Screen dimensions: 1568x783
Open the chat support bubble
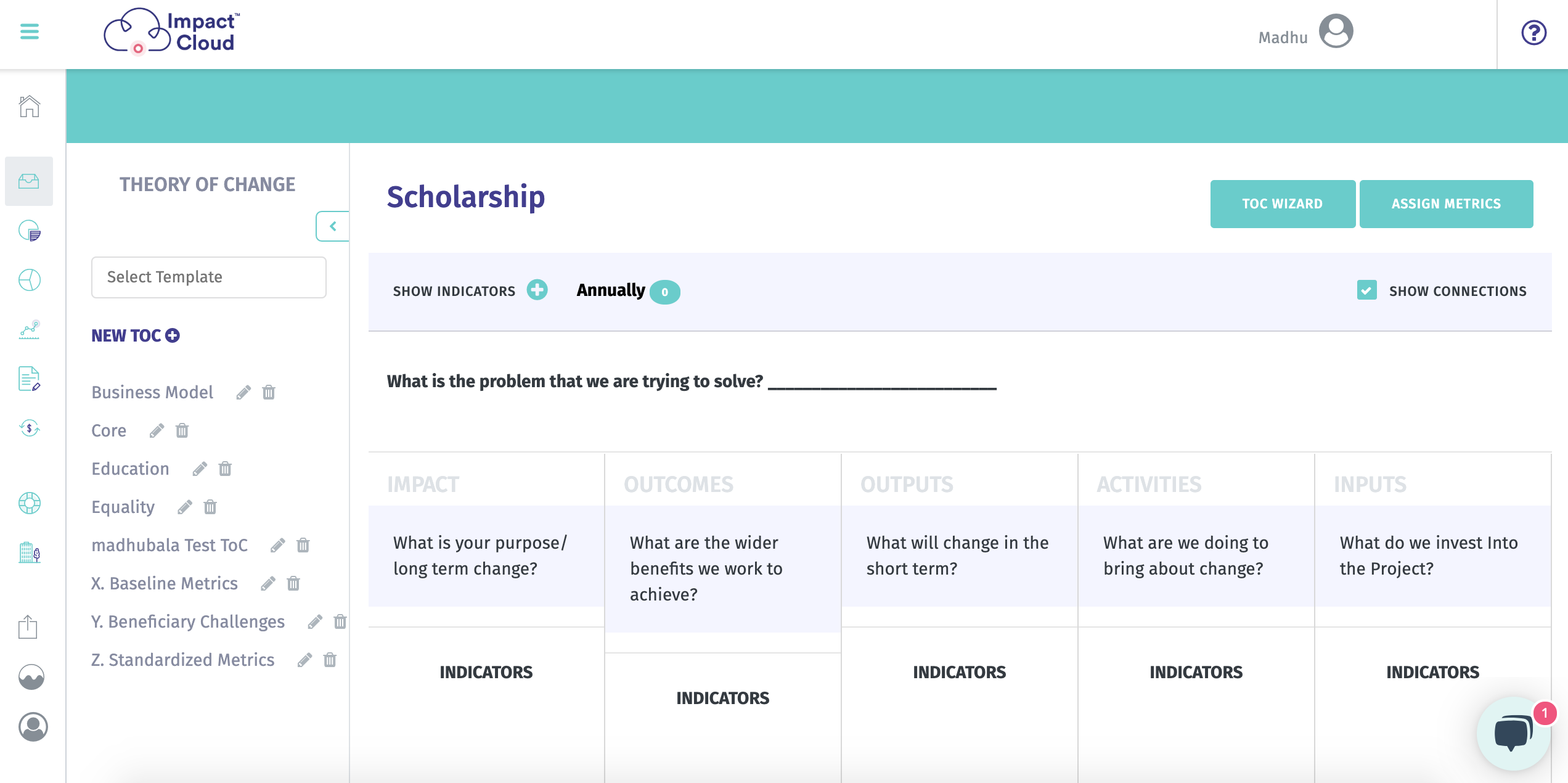pyautogui.click(x=1513, y=733)
